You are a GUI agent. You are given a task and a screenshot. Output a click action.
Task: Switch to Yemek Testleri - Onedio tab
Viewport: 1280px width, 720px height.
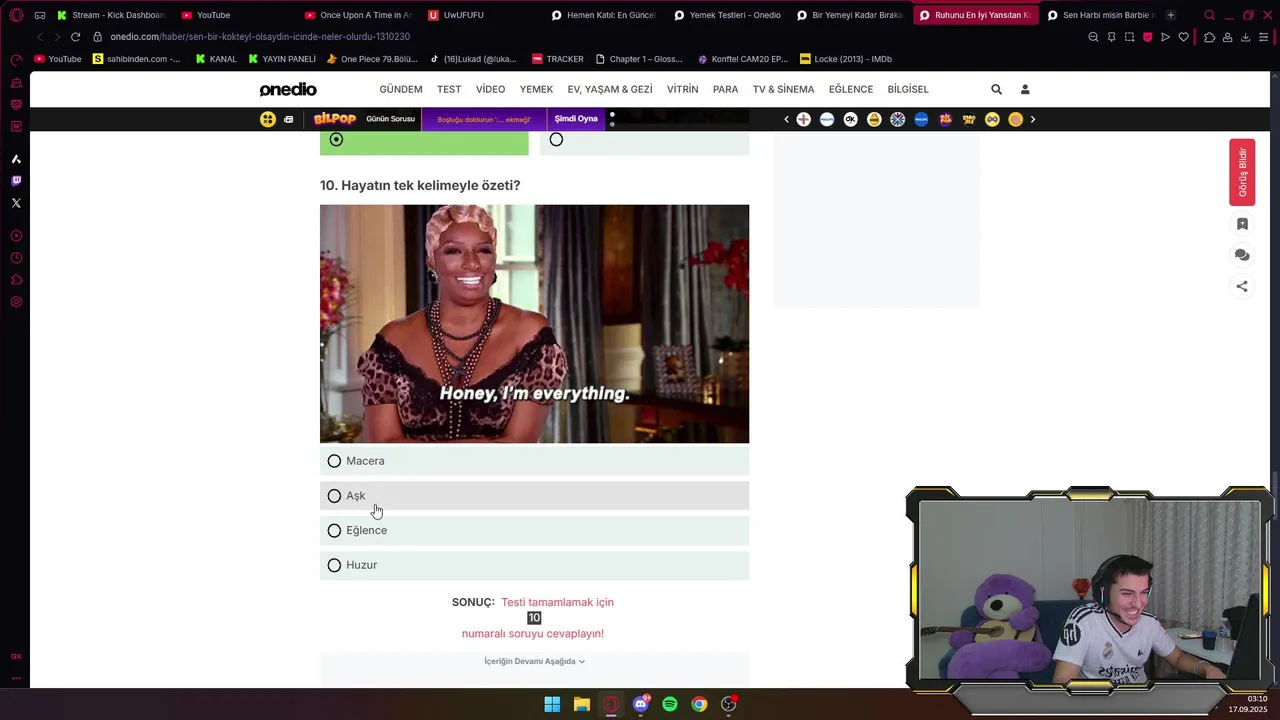(x=728, y=15)
